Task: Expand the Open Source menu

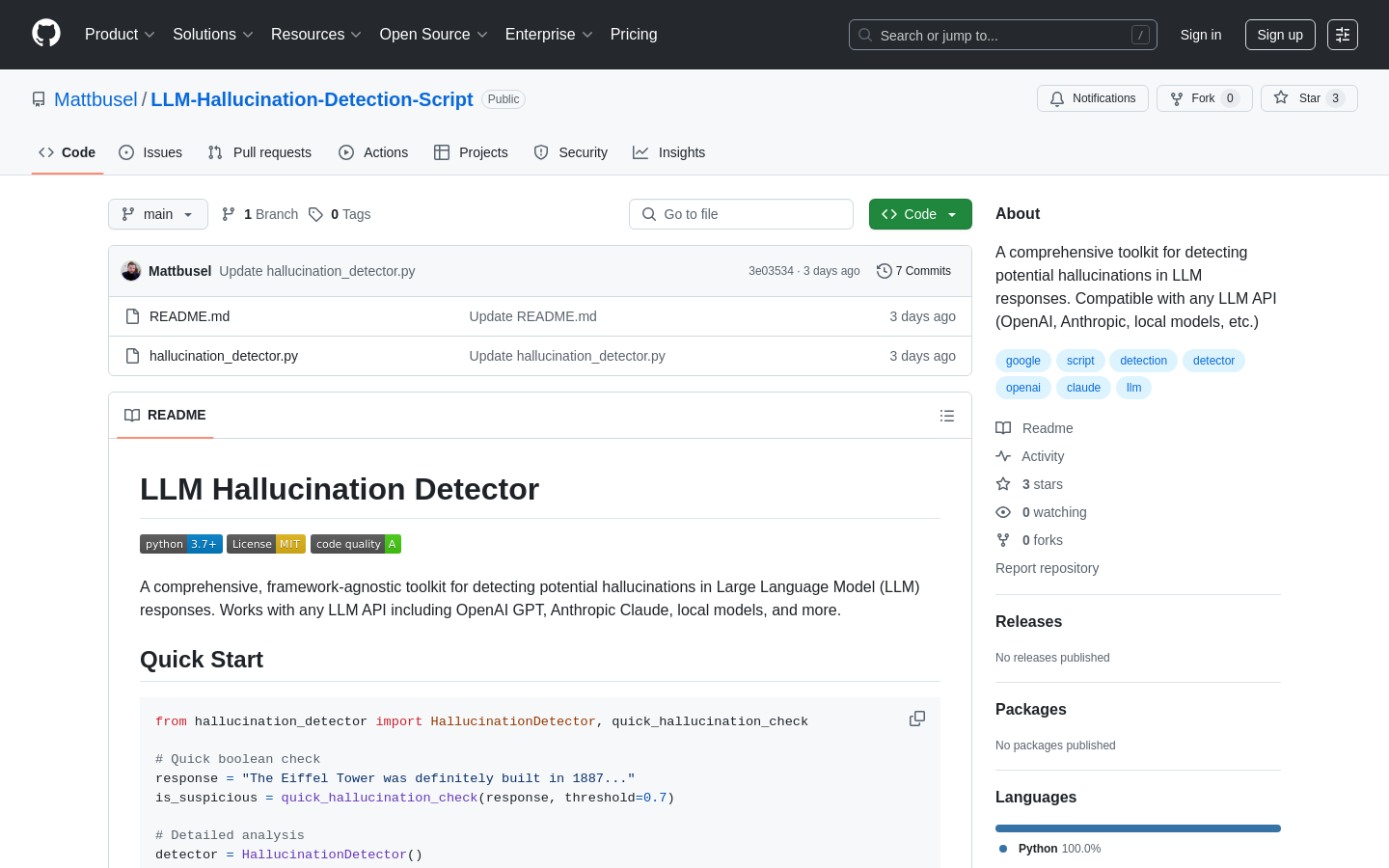Action: point(434,35)
